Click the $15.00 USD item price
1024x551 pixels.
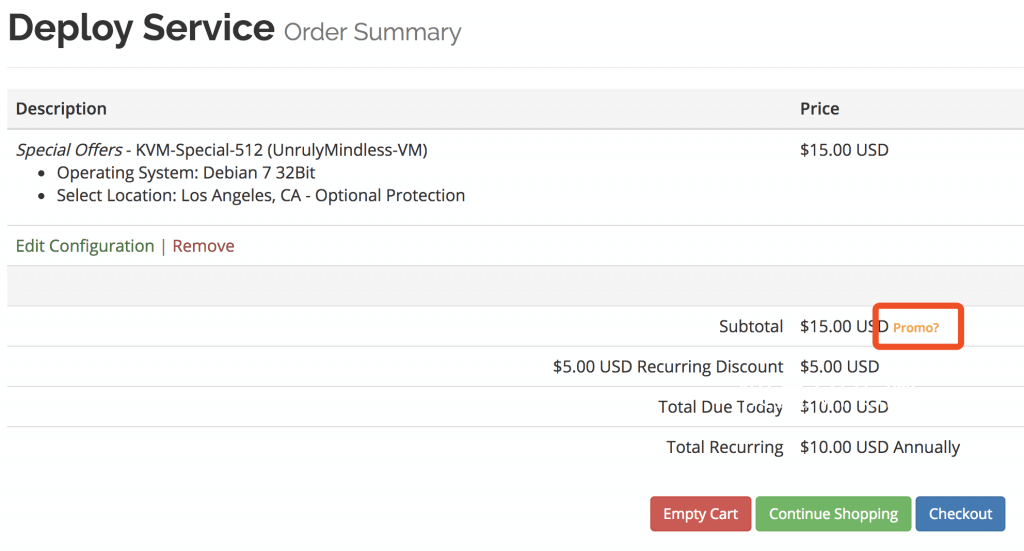point(844,150)
